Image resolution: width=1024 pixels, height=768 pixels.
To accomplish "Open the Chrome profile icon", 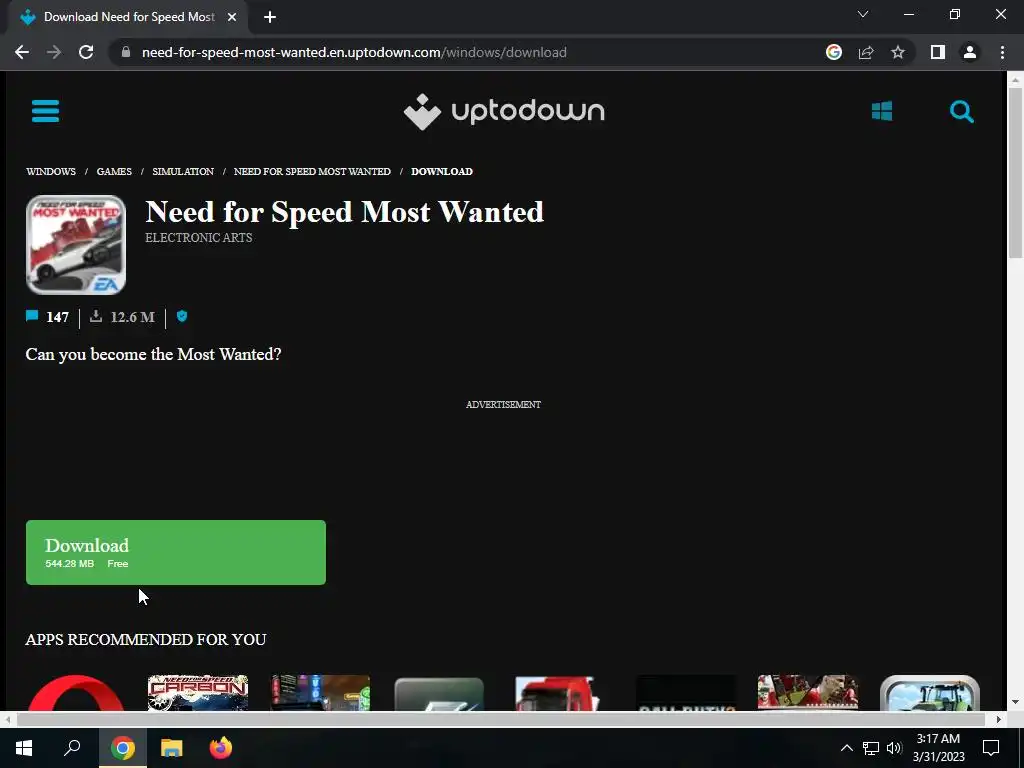I will tap(970, 52).
